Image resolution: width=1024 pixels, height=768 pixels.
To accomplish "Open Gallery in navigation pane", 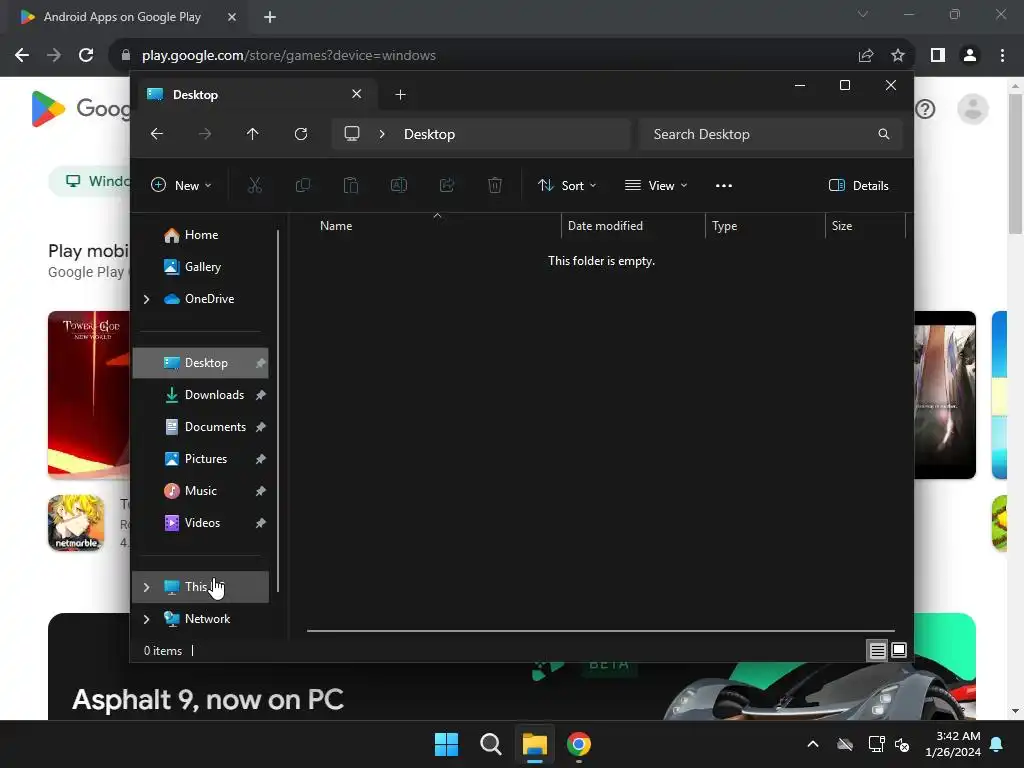I will (201, 267).
